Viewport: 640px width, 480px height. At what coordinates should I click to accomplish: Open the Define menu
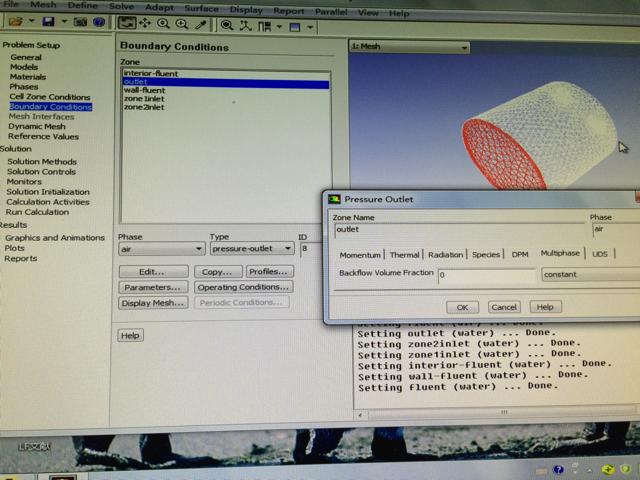(83, 6)
